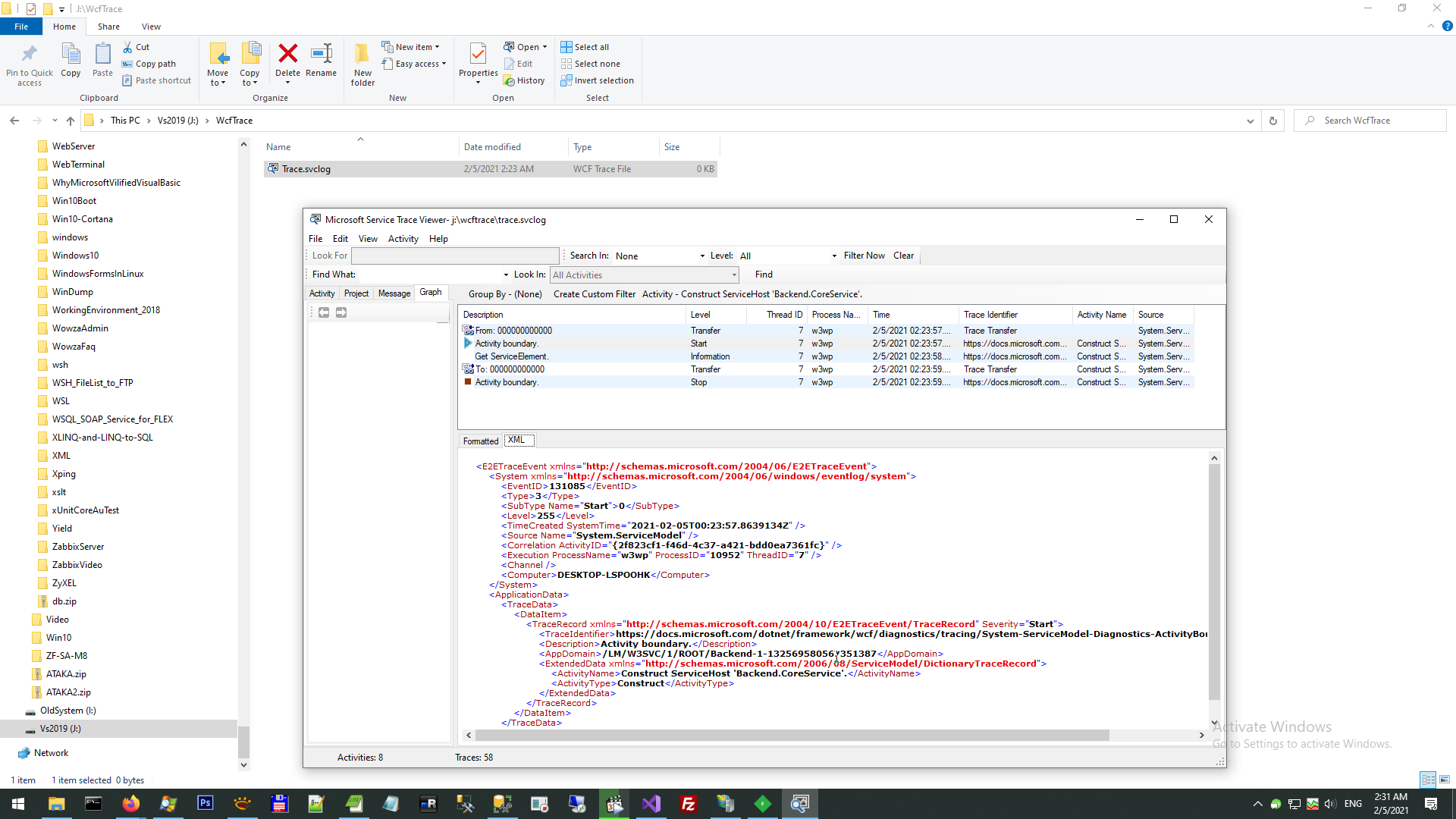The image size is (1456, 819).
Task: Click the FileZilla taskbar icon
Action: pos(689,804)
